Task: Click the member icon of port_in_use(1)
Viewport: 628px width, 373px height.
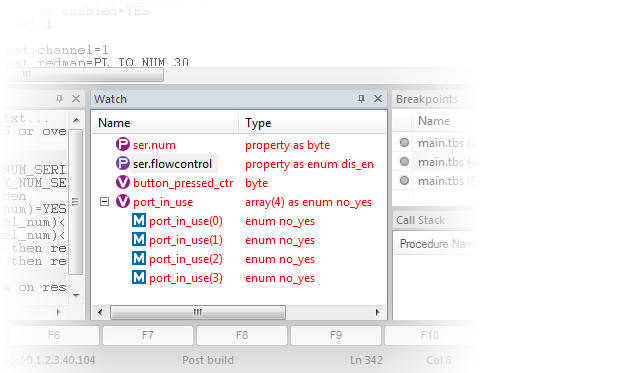Action: tap(139, 239)
